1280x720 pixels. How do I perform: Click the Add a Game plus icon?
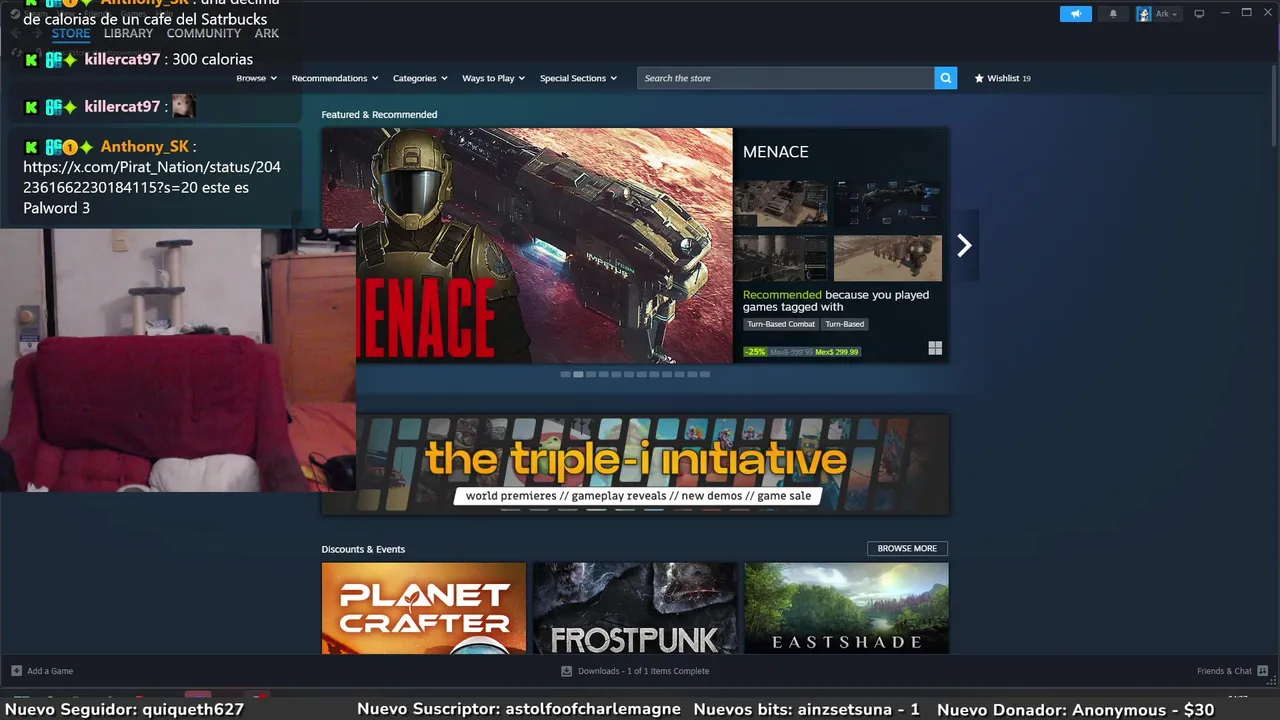pos(16,671)
